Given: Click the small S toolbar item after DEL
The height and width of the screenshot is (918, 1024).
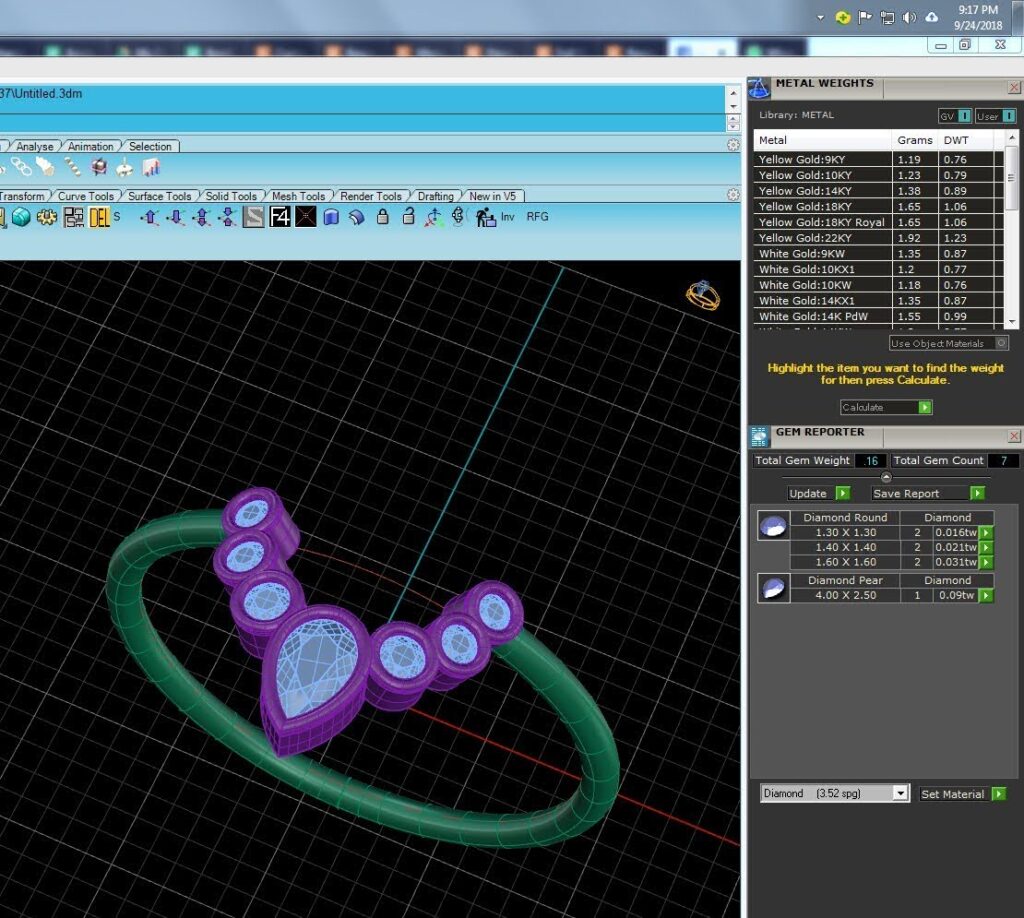Looking at the screenshot, I should (117, 216).
